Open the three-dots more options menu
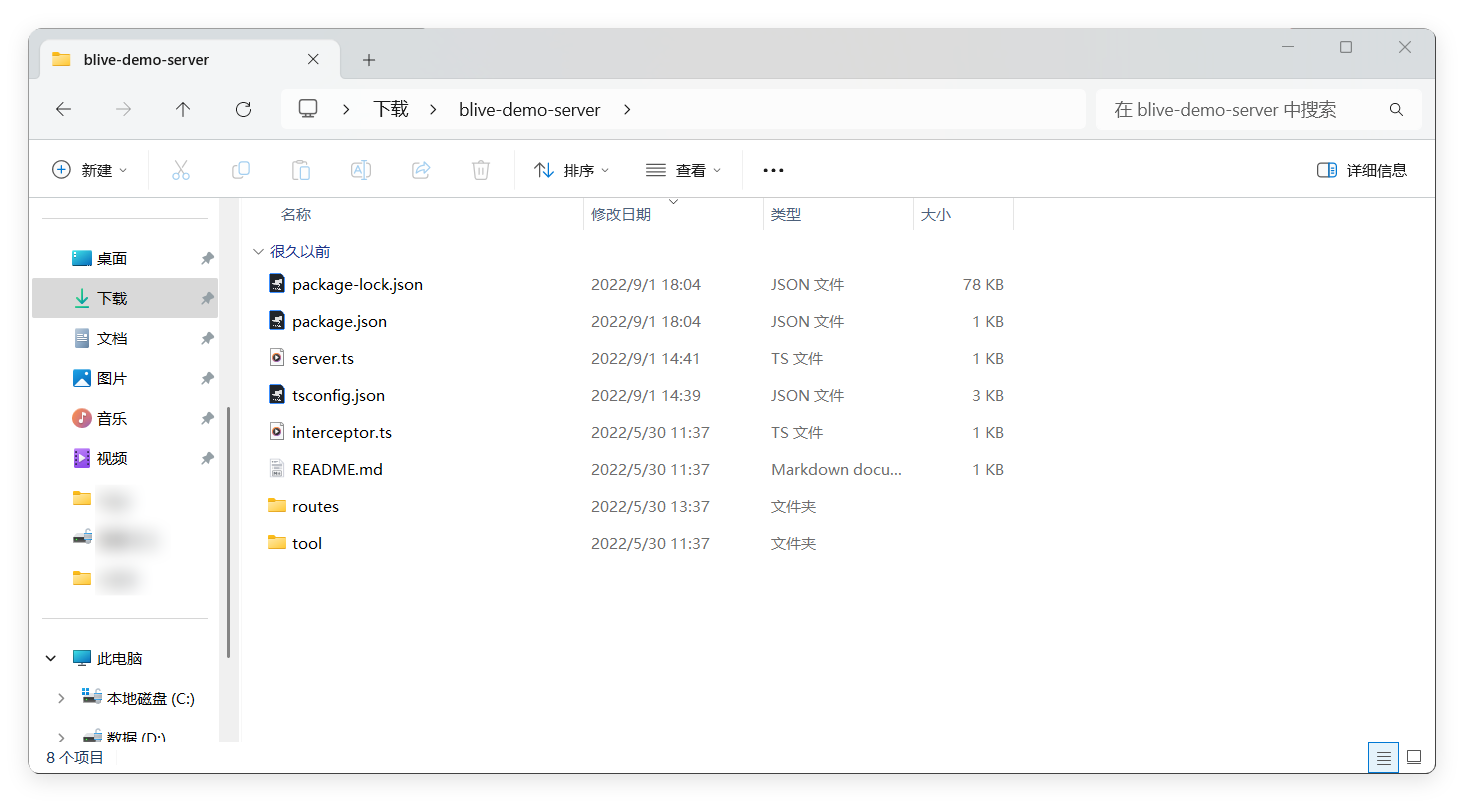The height and width of the screenshot is (802, 1464). [x=773, y=170]
